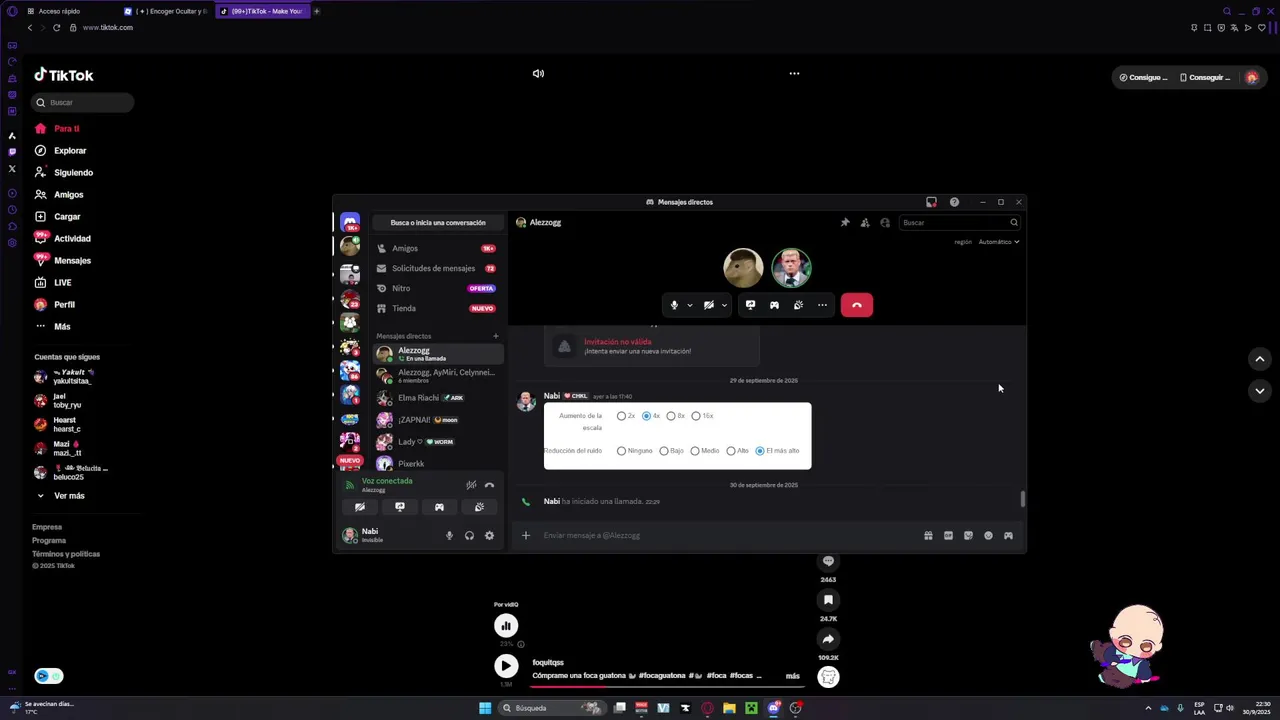The width and height of the screenshot is (1280, 720).
Task: Open TikTok video three-dot options menu
Action: click(794, 73)
